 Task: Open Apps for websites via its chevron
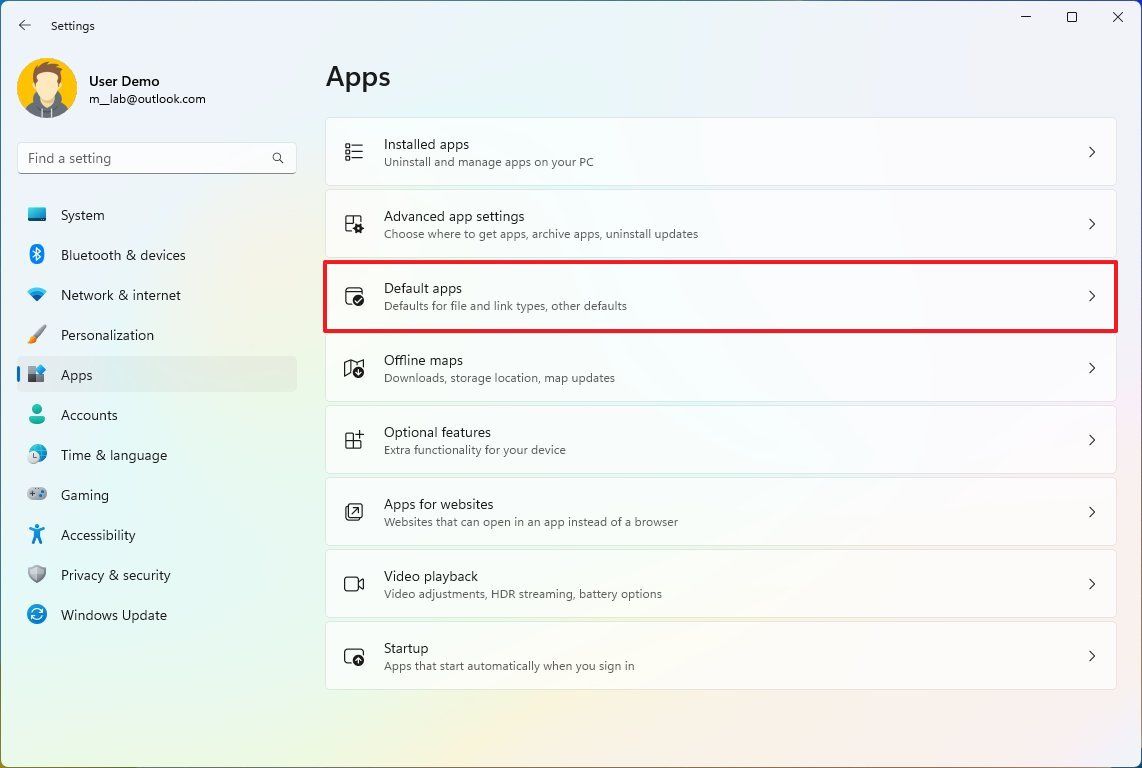pyautogui.click(x=1091, y=512)
